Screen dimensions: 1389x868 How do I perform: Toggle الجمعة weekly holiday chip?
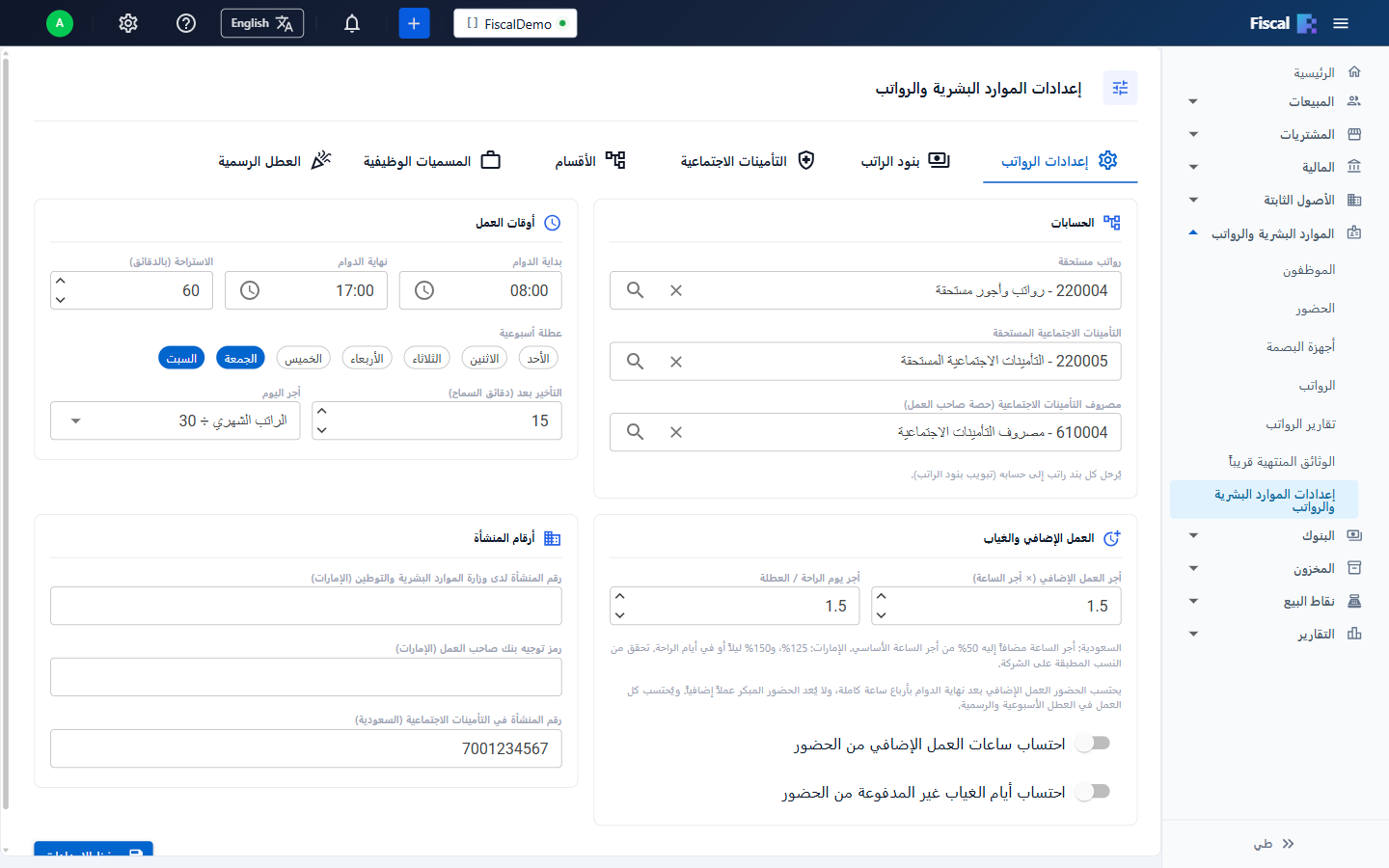point(240,358)
